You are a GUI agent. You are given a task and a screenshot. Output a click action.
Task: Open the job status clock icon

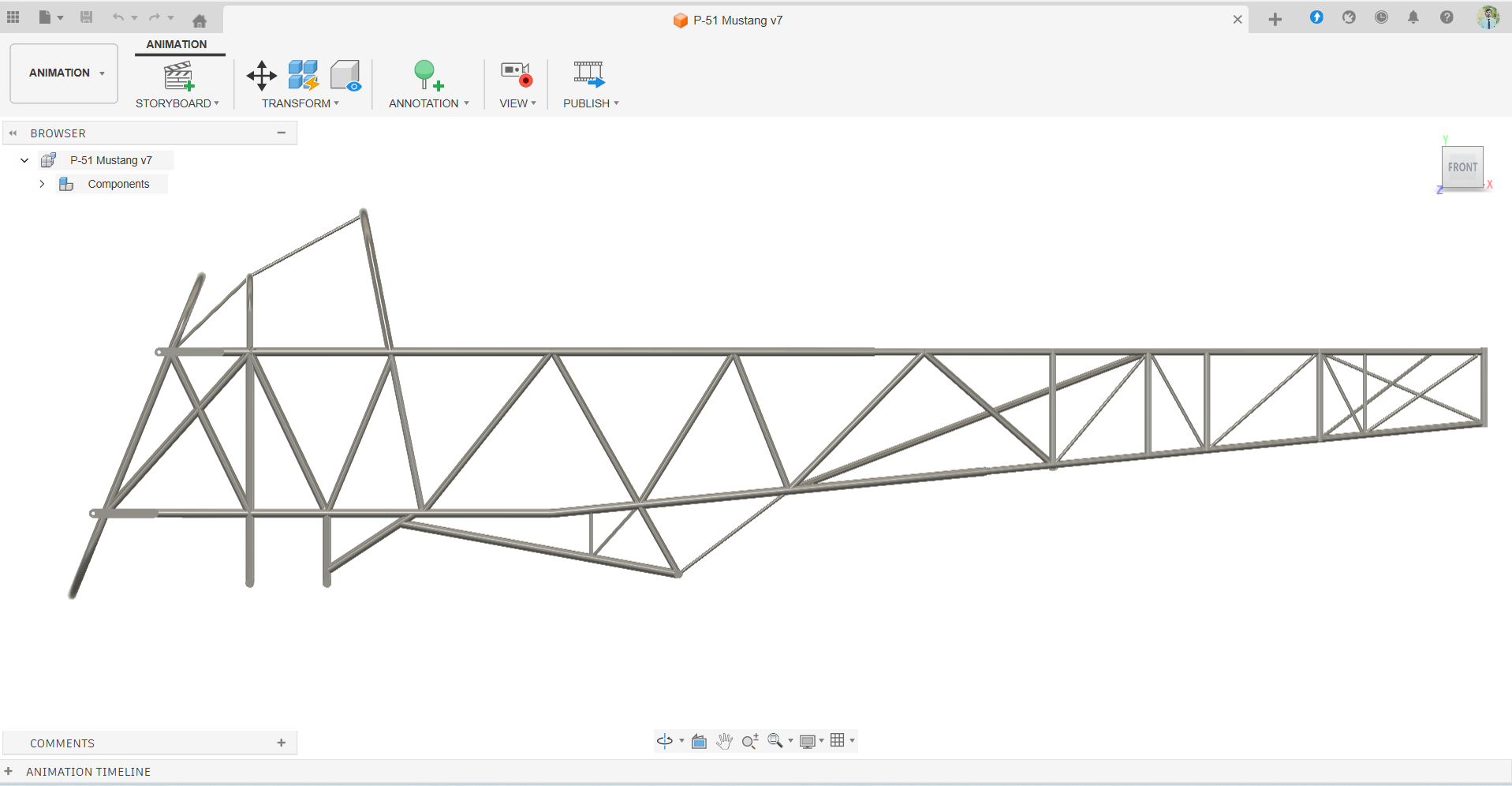click(x=1381, y=17)
